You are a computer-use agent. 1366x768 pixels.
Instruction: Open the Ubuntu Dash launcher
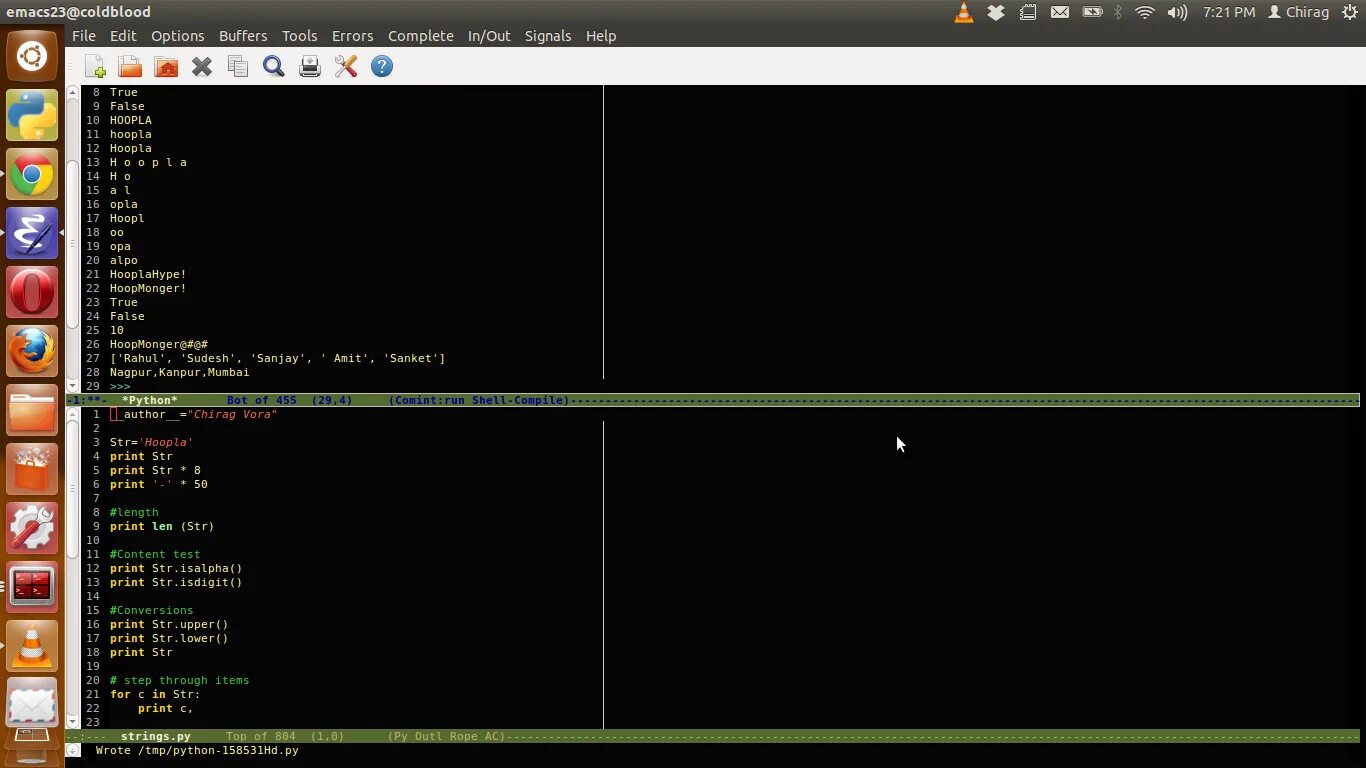[32, 56]
